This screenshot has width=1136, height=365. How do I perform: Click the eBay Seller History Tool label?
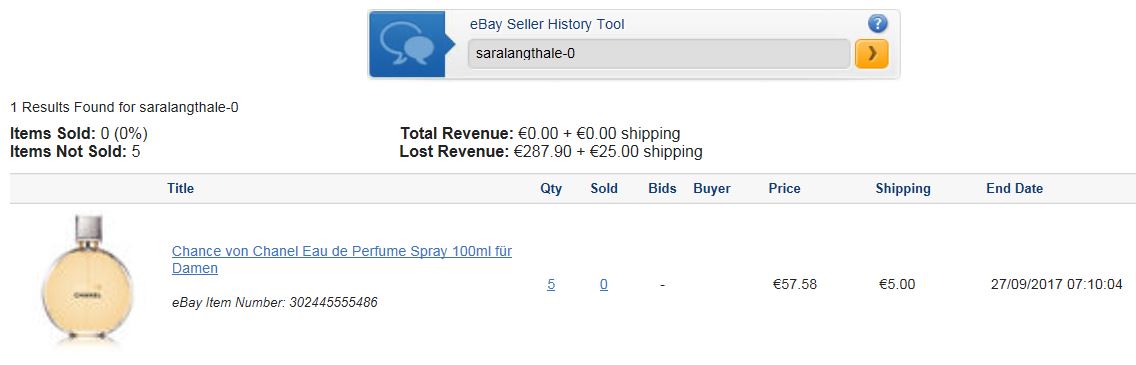[547, 24]
